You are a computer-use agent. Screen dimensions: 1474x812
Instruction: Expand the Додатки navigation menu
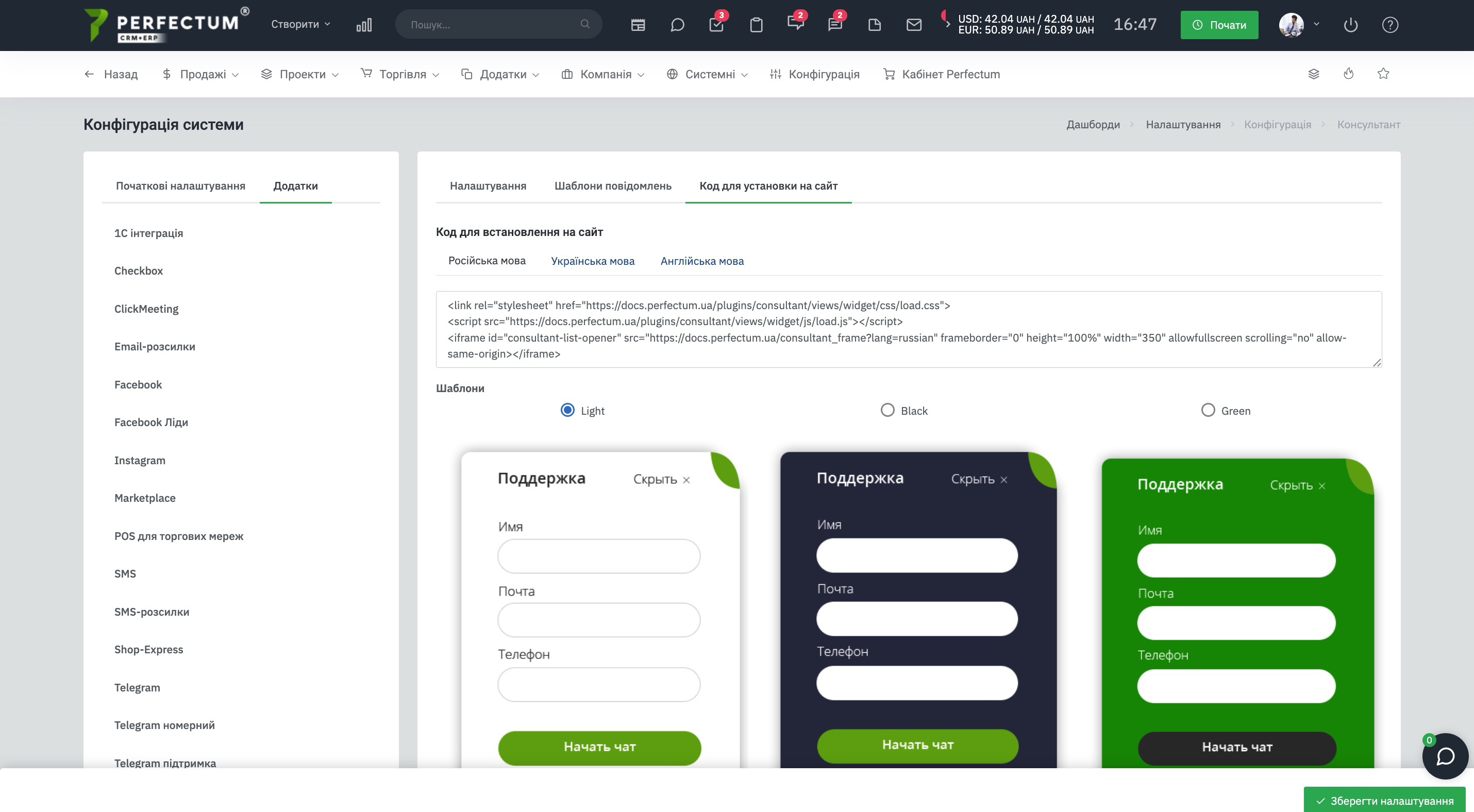(500, 74)
